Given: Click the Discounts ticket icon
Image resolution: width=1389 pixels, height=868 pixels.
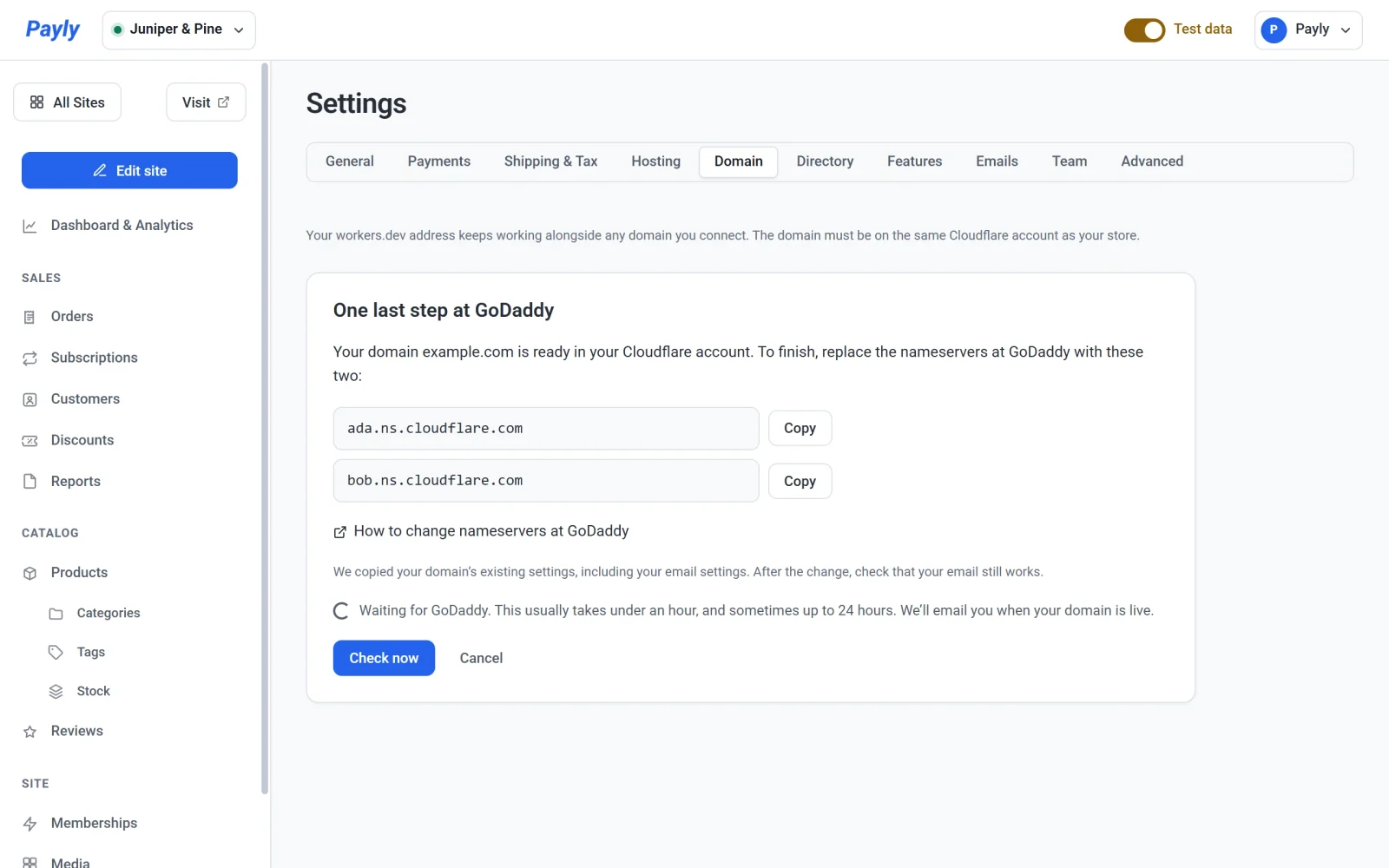Looking at the screenshot, I should [x=30, y=441].
